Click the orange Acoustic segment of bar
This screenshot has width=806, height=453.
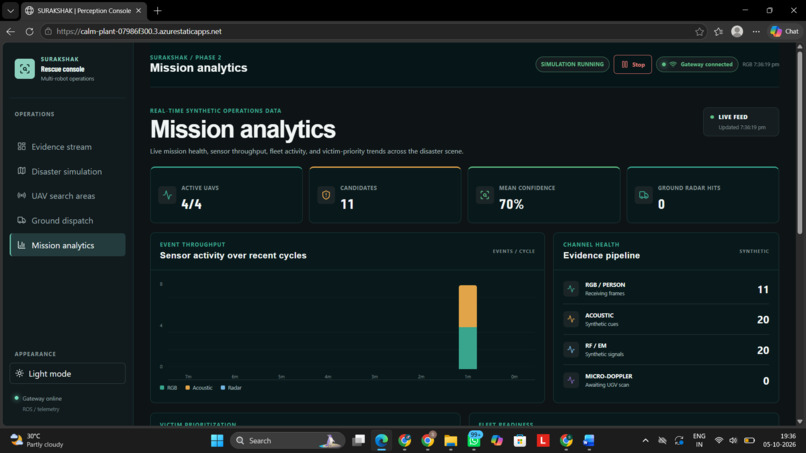point(468,306)
